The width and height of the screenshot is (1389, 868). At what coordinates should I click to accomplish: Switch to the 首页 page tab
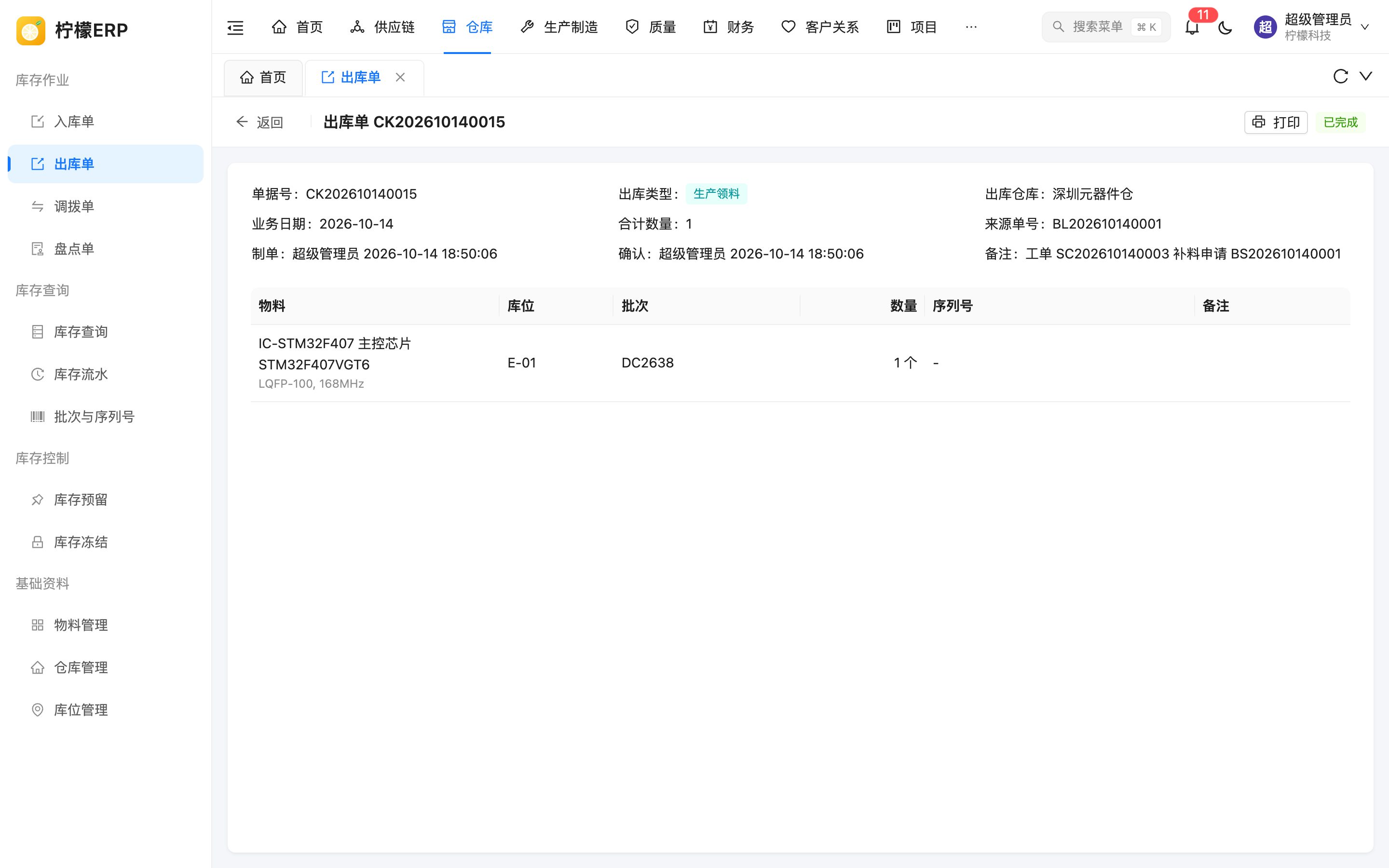[x=263, y=77]
